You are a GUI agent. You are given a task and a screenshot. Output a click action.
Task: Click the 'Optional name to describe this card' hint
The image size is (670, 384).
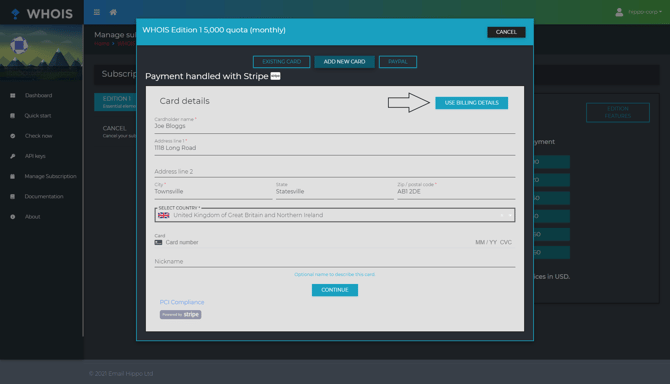tap(335, 274)
